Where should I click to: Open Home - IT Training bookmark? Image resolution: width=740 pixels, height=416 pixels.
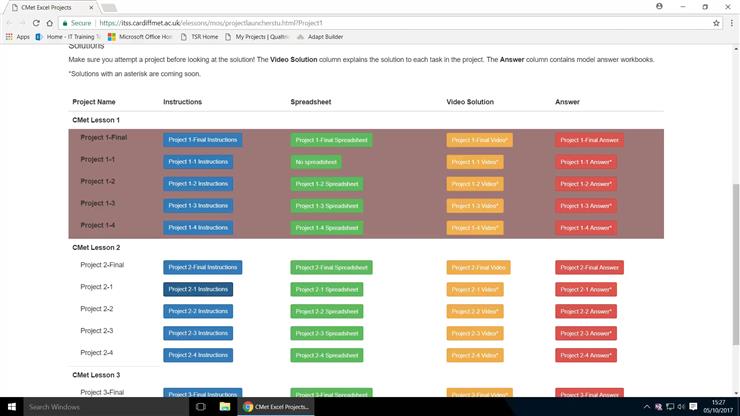(68, 37)
